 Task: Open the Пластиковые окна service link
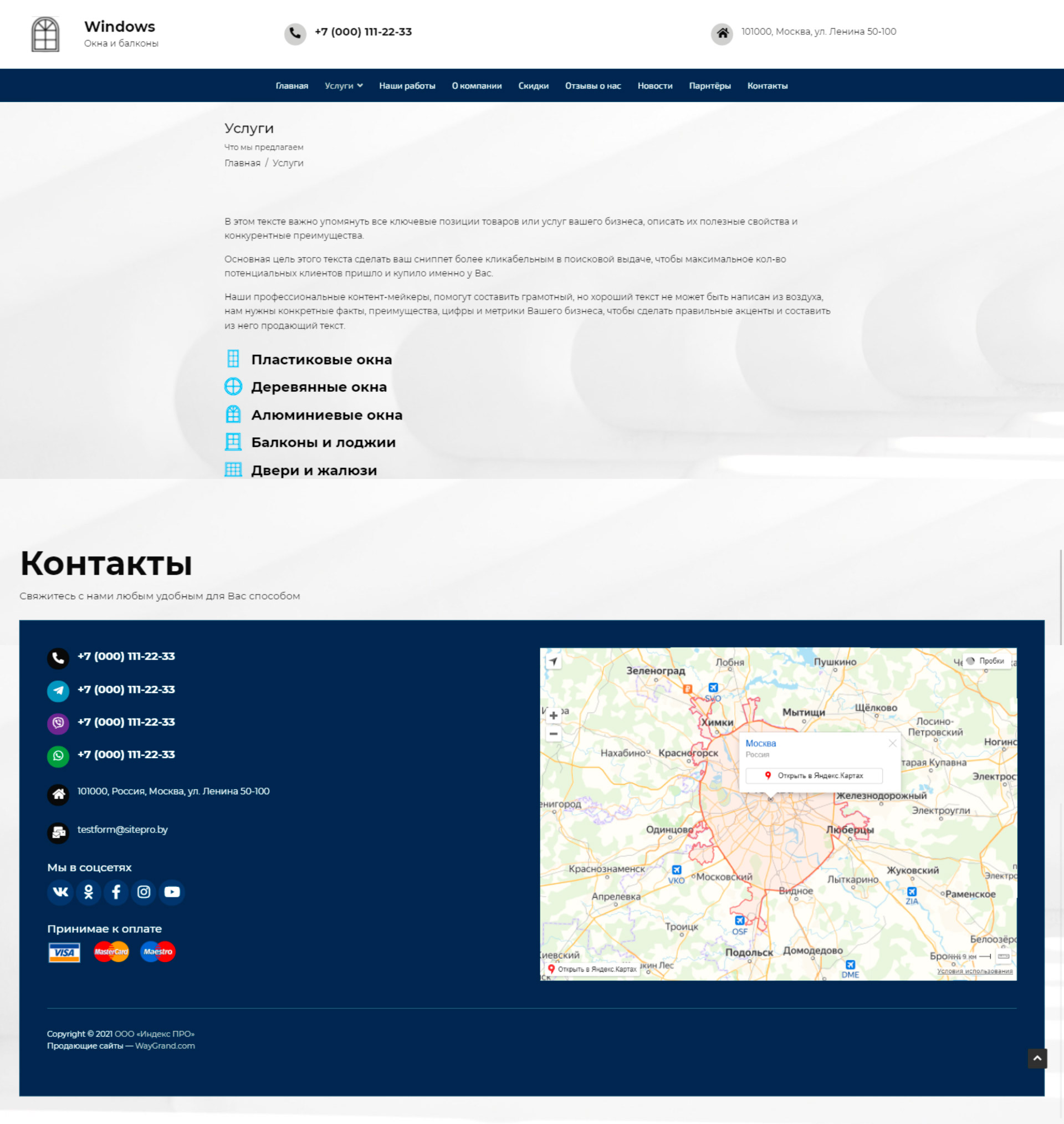[x=321, y=360]
